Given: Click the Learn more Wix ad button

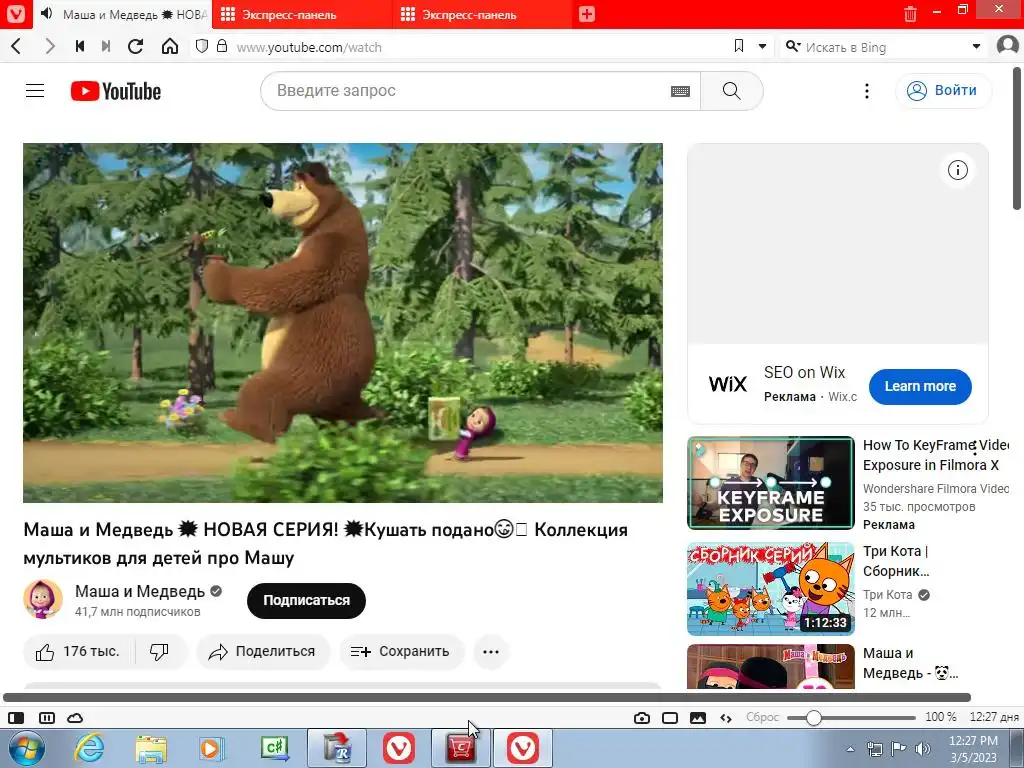Looking at the screenshot, I should [x=920, y=386].
